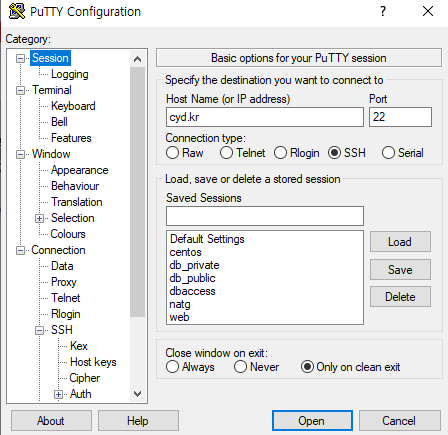The height and width of the screenshot is (435, 448).
Task: Collapse the Session tree node
Action: tap(20, 59)
